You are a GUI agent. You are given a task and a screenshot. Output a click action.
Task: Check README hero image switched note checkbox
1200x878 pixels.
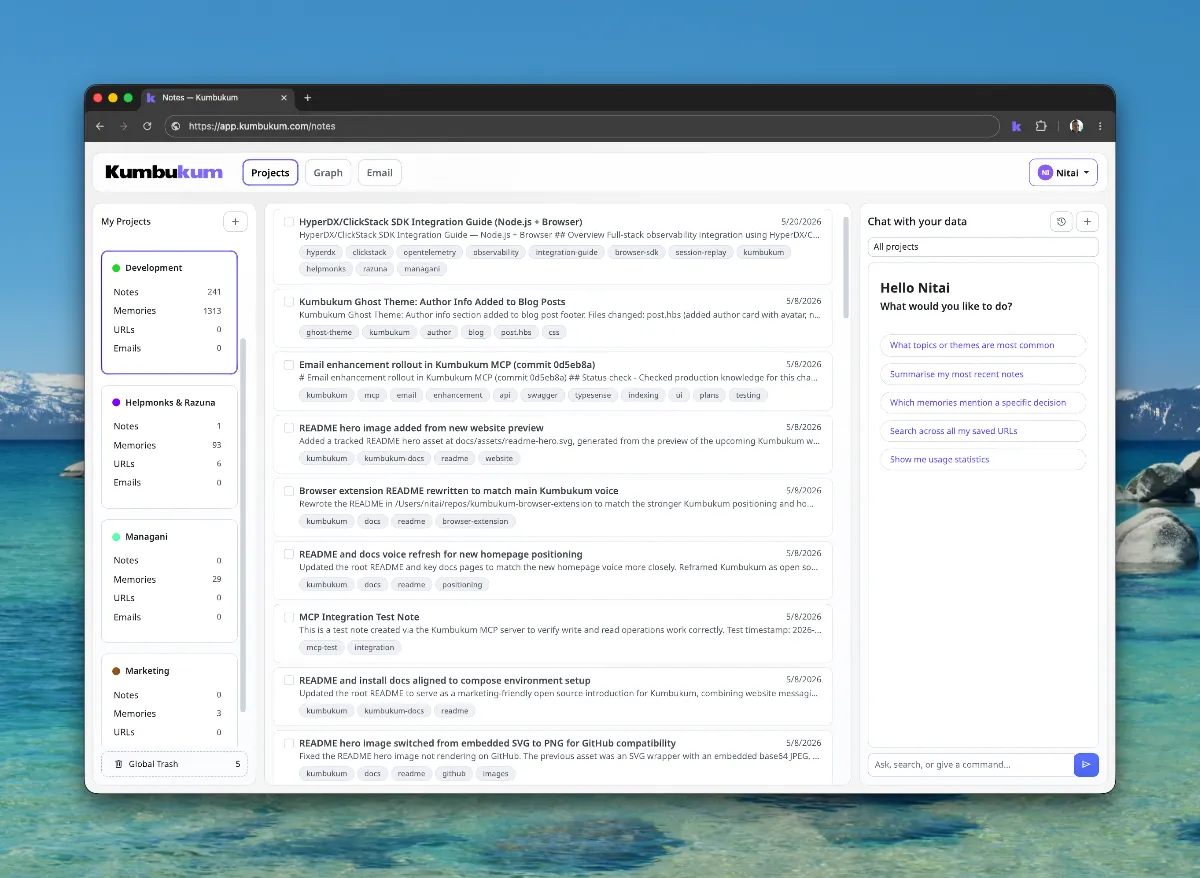[288, 743]
